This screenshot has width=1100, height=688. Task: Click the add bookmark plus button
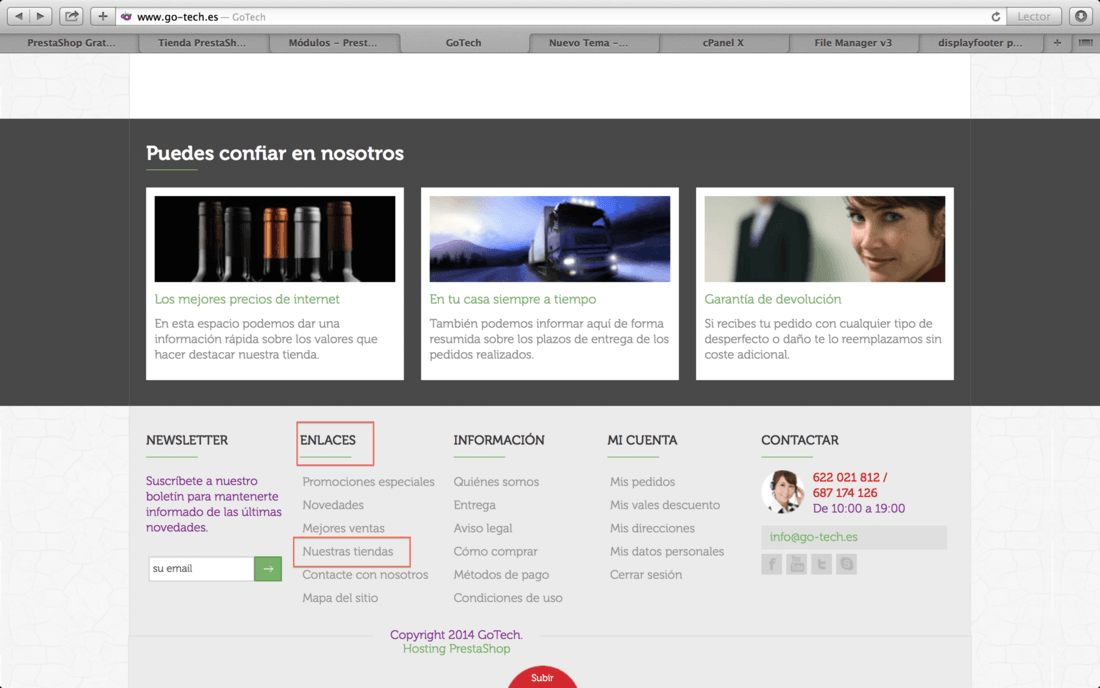102,16
